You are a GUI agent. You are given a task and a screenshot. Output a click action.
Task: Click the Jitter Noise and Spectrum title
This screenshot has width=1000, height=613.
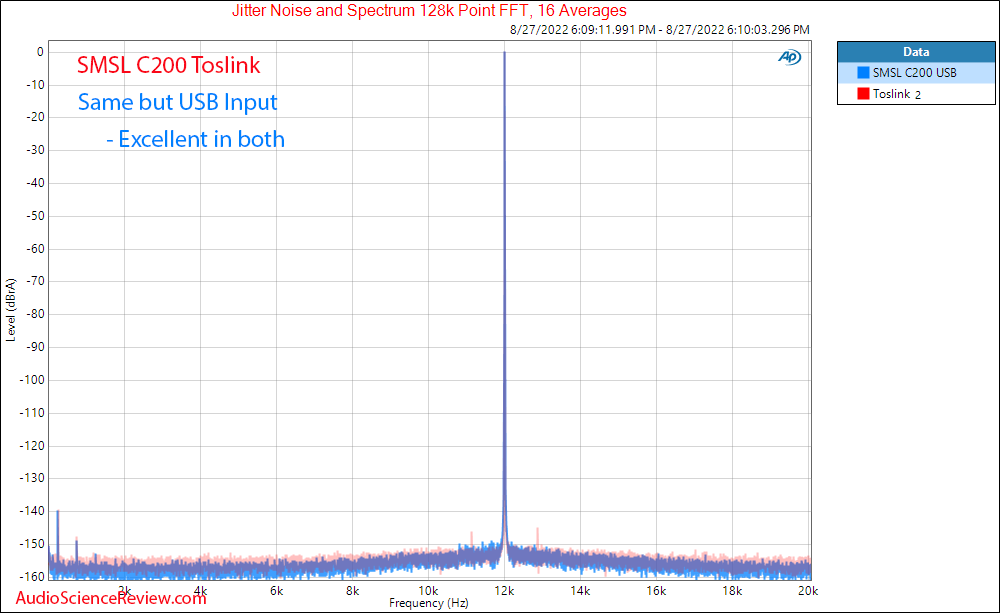coord(429,11)
